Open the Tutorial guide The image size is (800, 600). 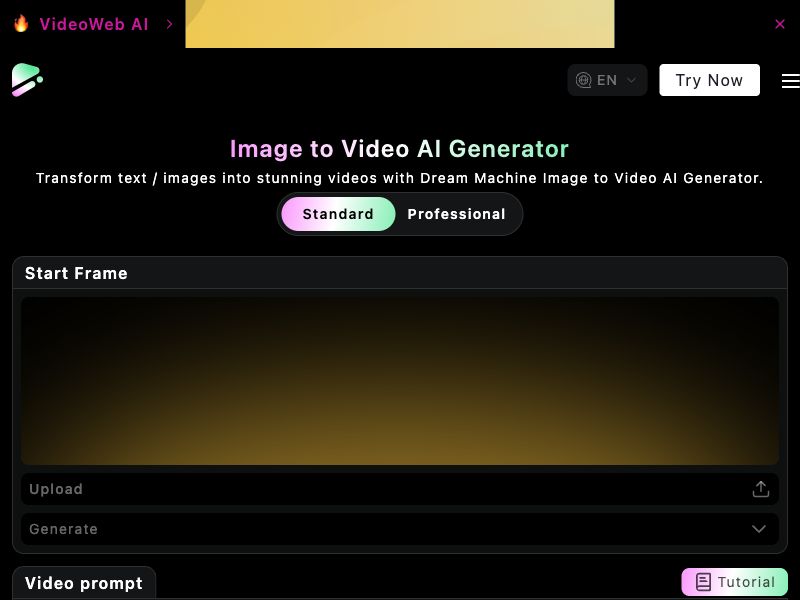tap(734, 581)
